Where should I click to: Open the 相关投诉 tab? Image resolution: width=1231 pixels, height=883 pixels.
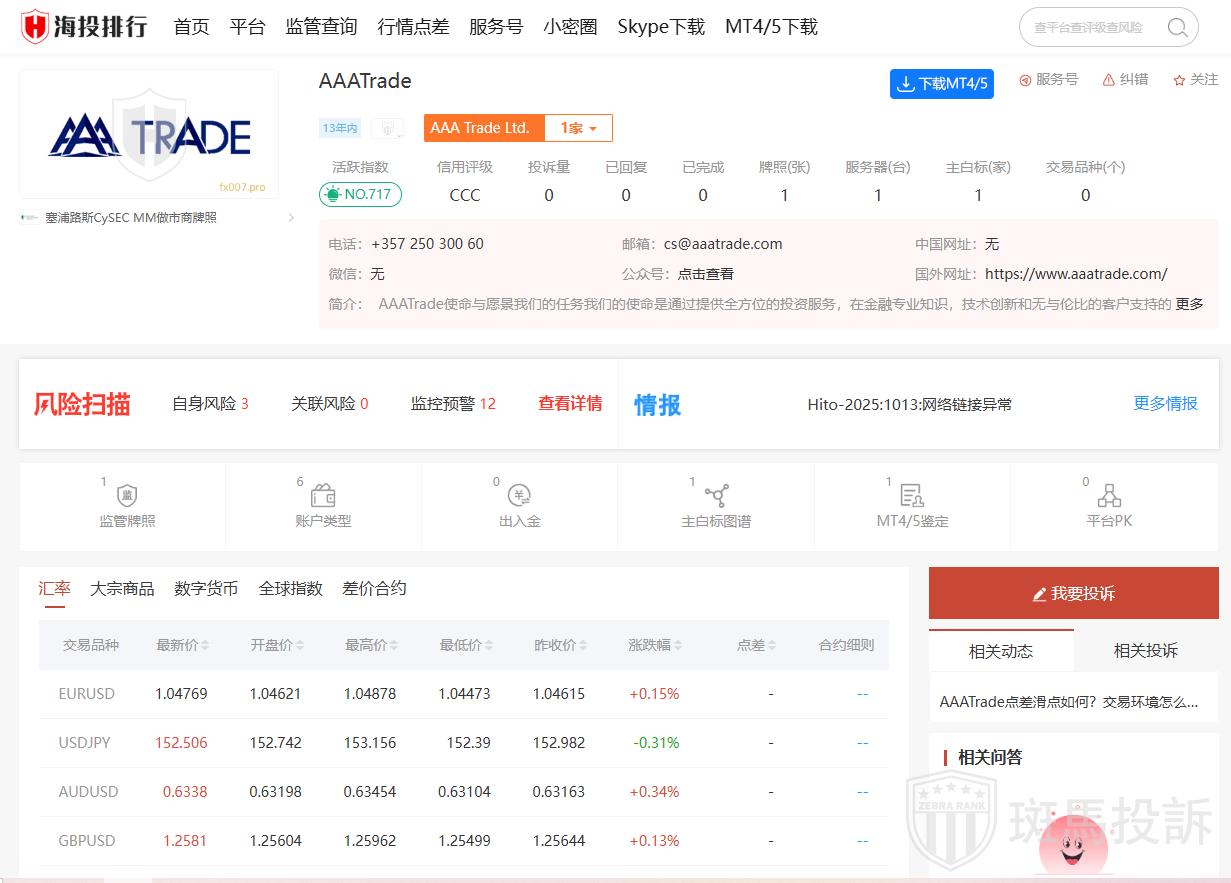pos(1145,651)
